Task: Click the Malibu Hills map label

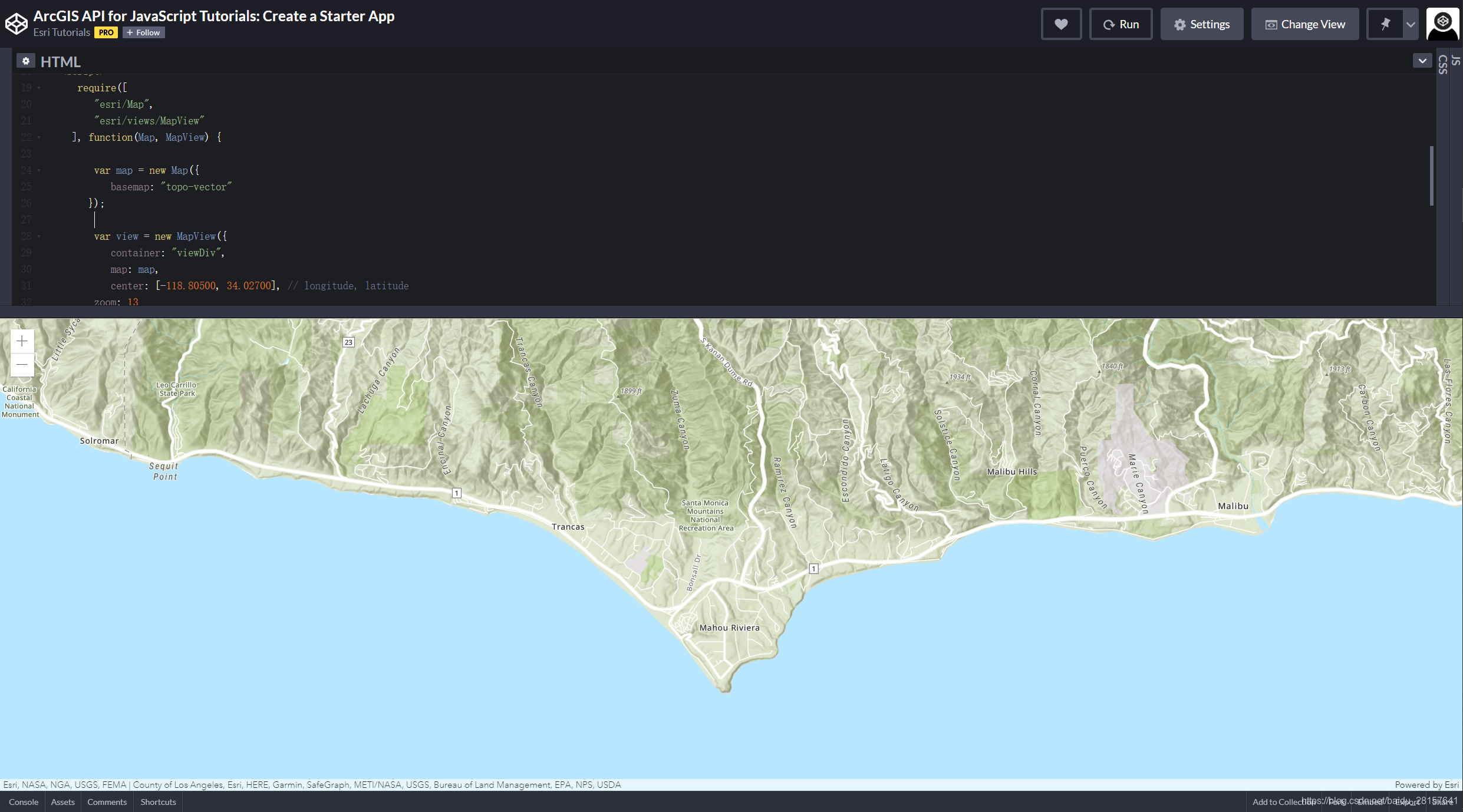Action: [x=1012, y=471]
